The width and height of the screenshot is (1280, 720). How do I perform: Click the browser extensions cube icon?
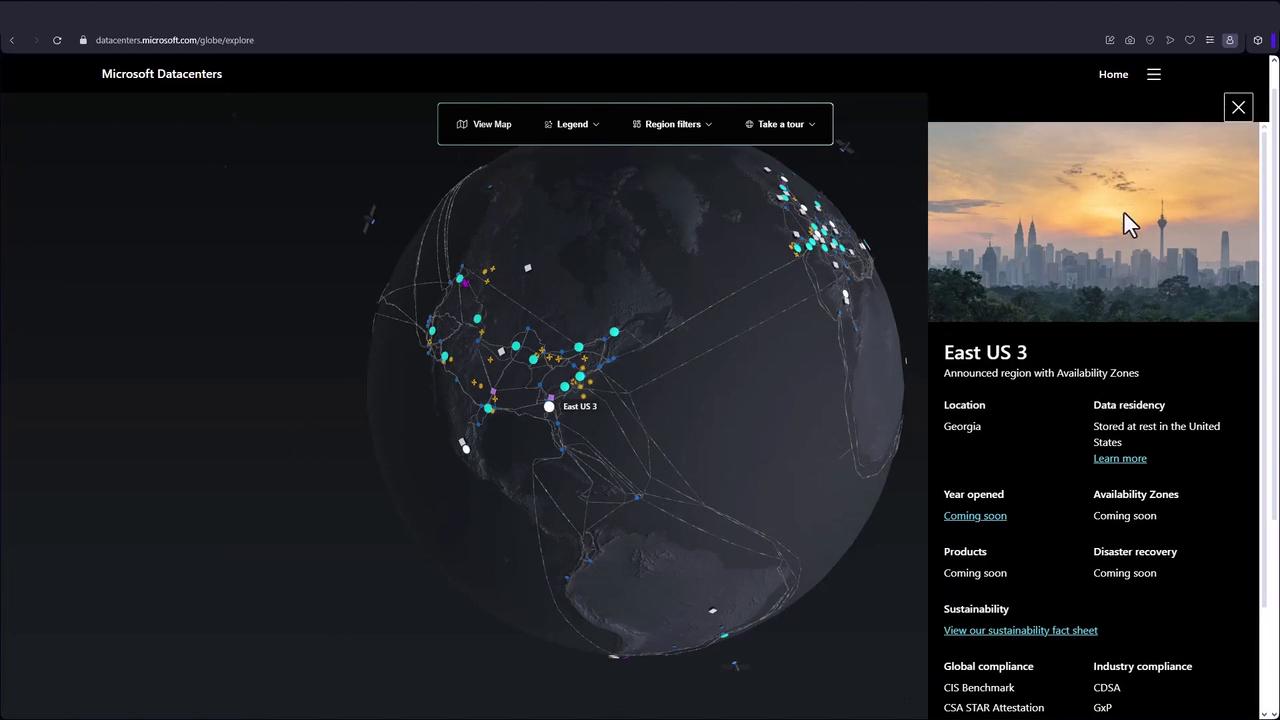pos(1258,40)
